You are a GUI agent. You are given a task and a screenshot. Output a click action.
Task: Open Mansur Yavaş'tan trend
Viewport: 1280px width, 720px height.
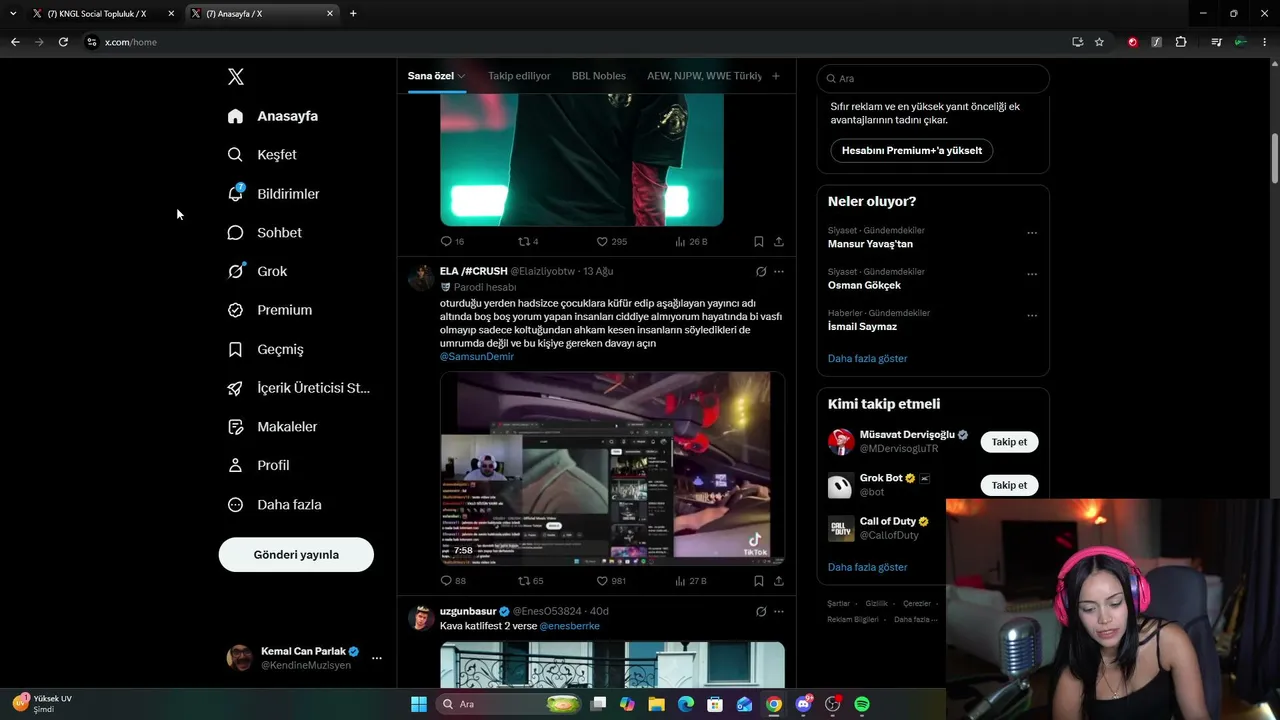point(870,244)
